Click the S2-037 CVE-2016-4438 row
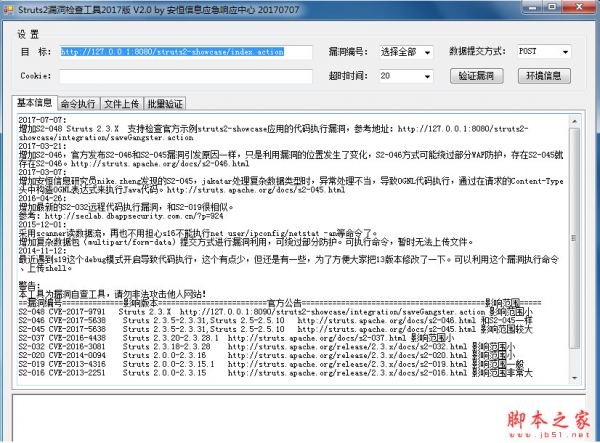This screenshot has width=600, height=443. tap(236, 338)
